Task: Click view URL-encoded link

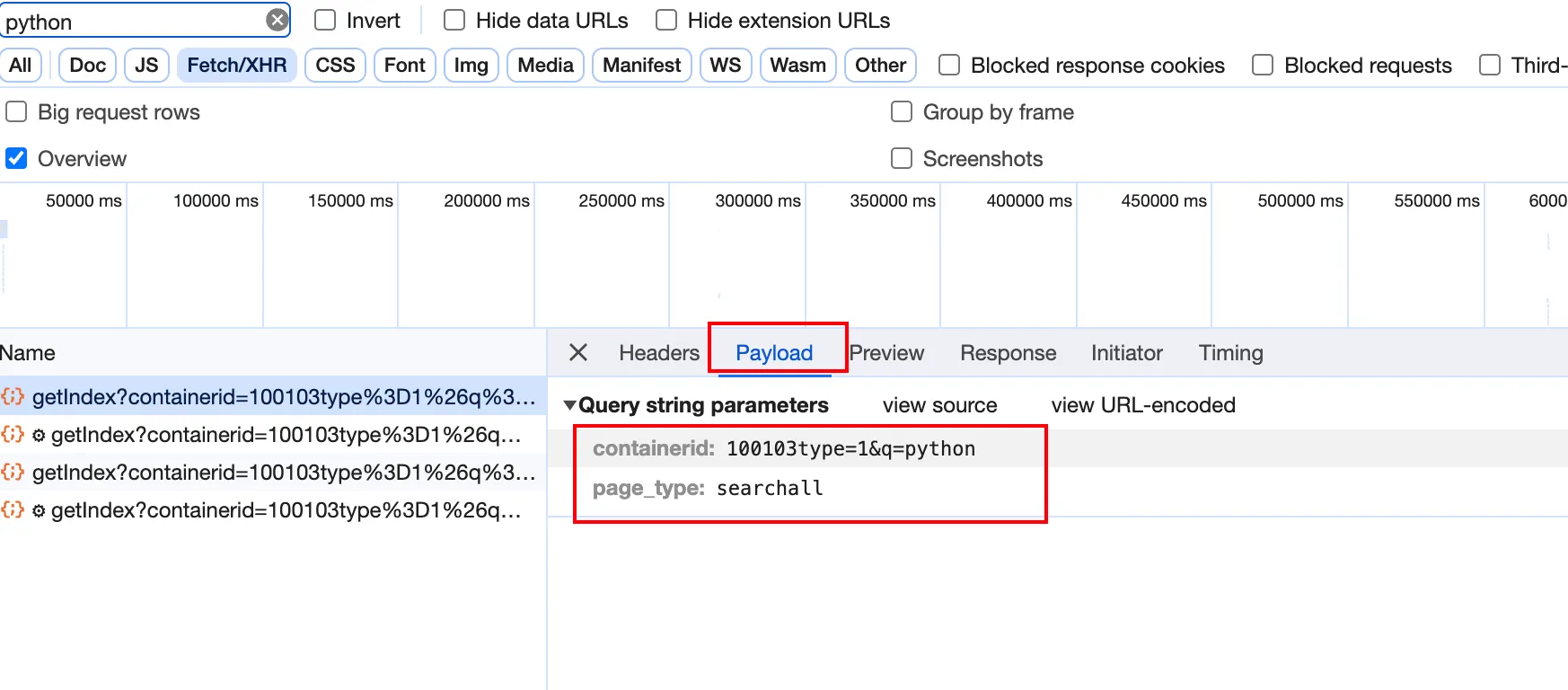Action: point(1143,405)
